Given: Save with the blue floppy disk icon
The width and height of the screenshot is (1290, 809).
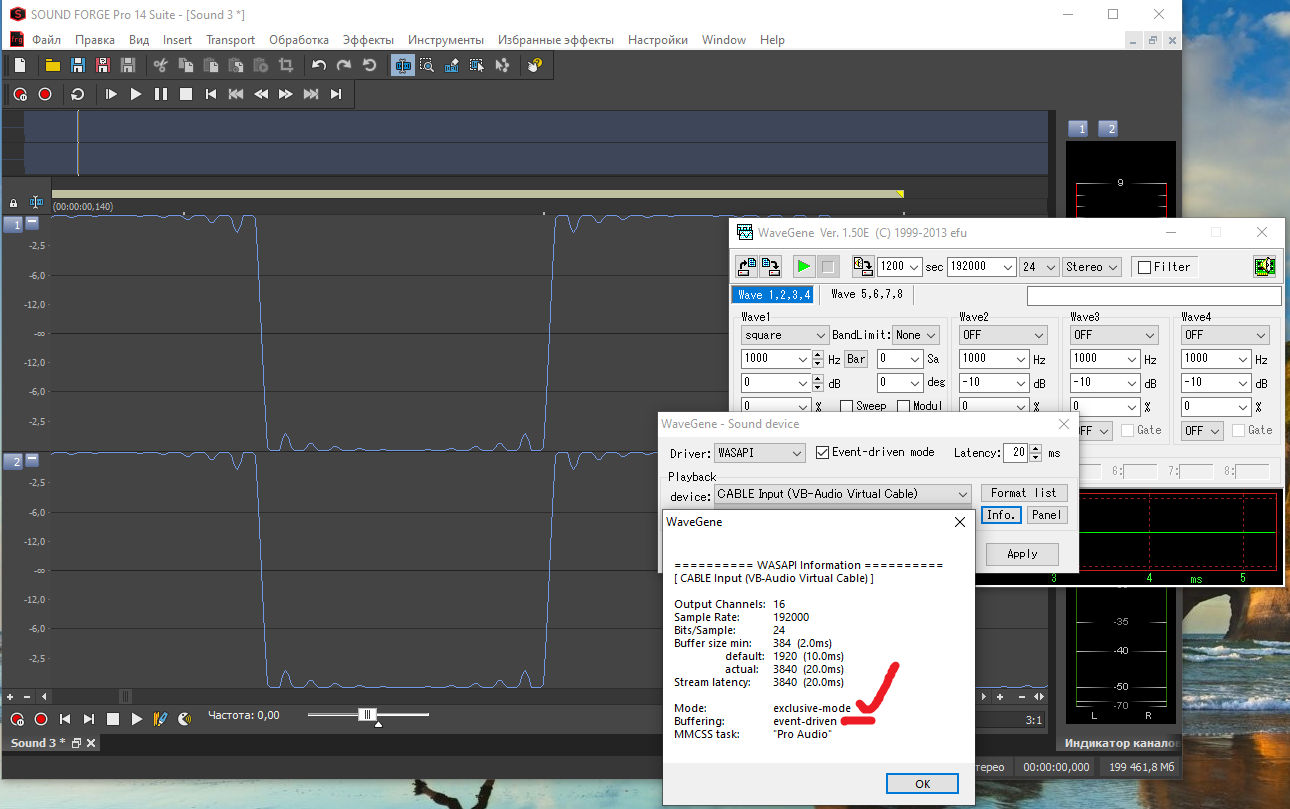Looking at the screenshot, I should 77,65.
